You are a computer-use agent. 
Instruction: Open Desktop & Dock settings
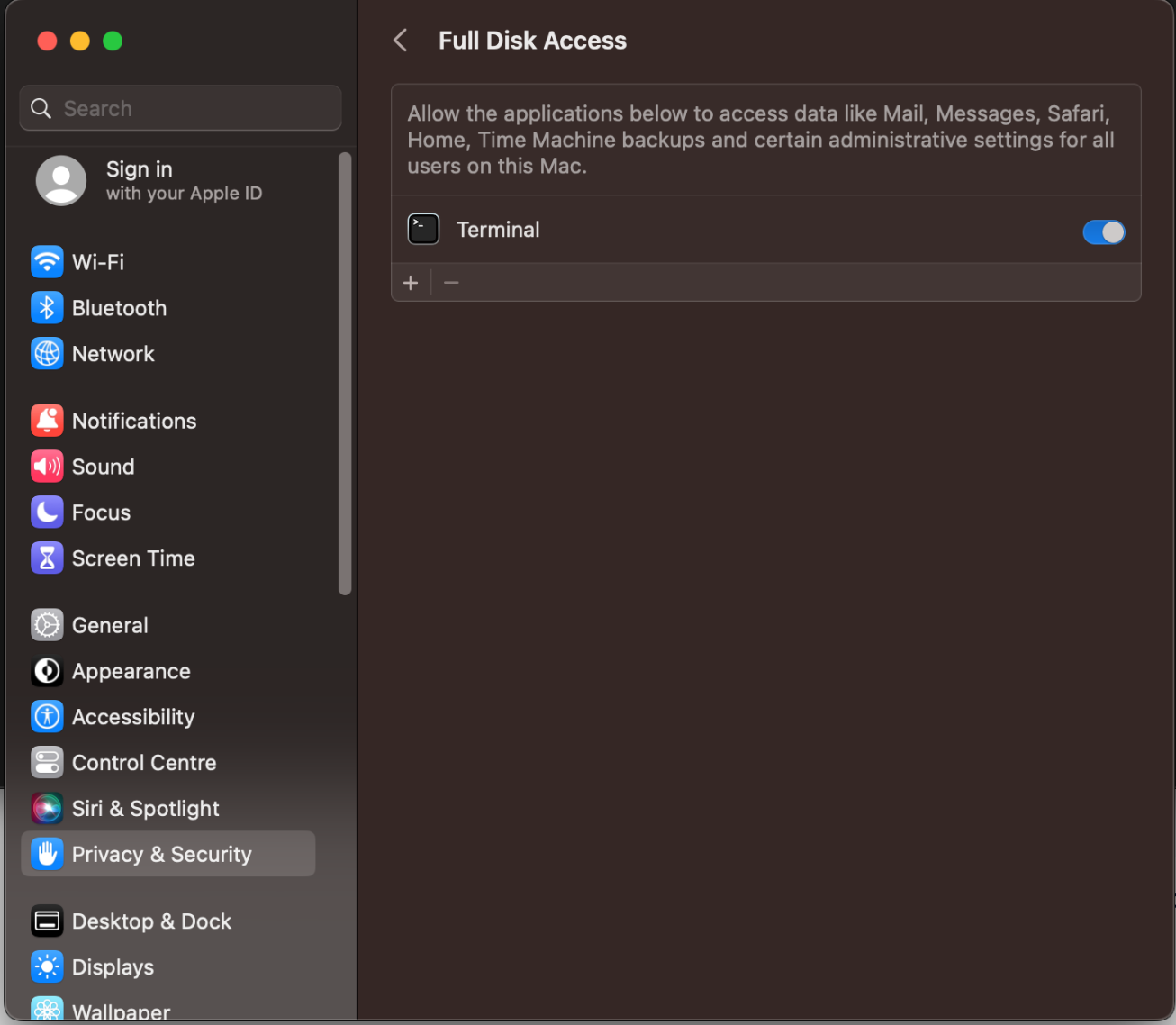click(151, 921)
